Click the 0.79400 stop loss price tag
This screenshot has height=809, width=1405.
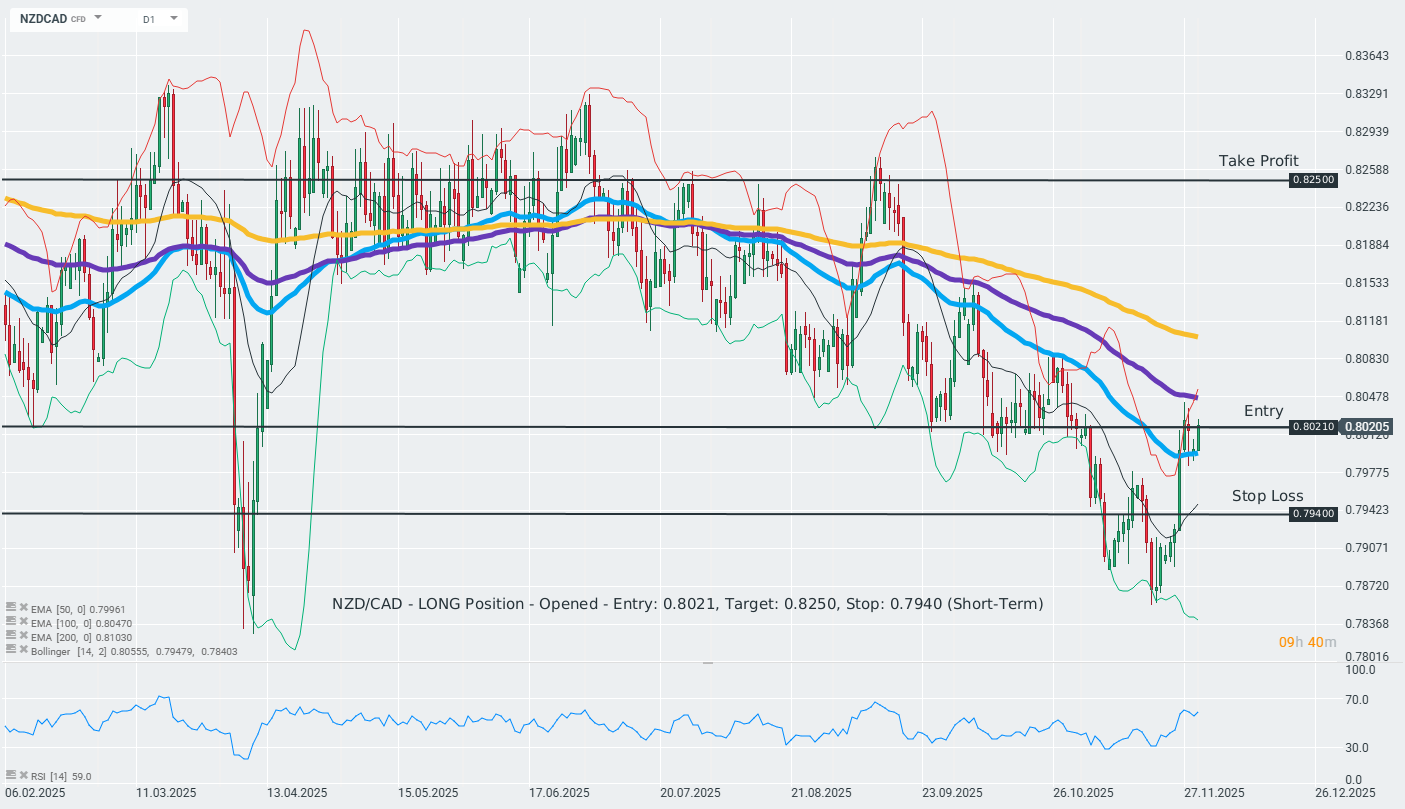pyautogui.click(x=1313, y=514)
